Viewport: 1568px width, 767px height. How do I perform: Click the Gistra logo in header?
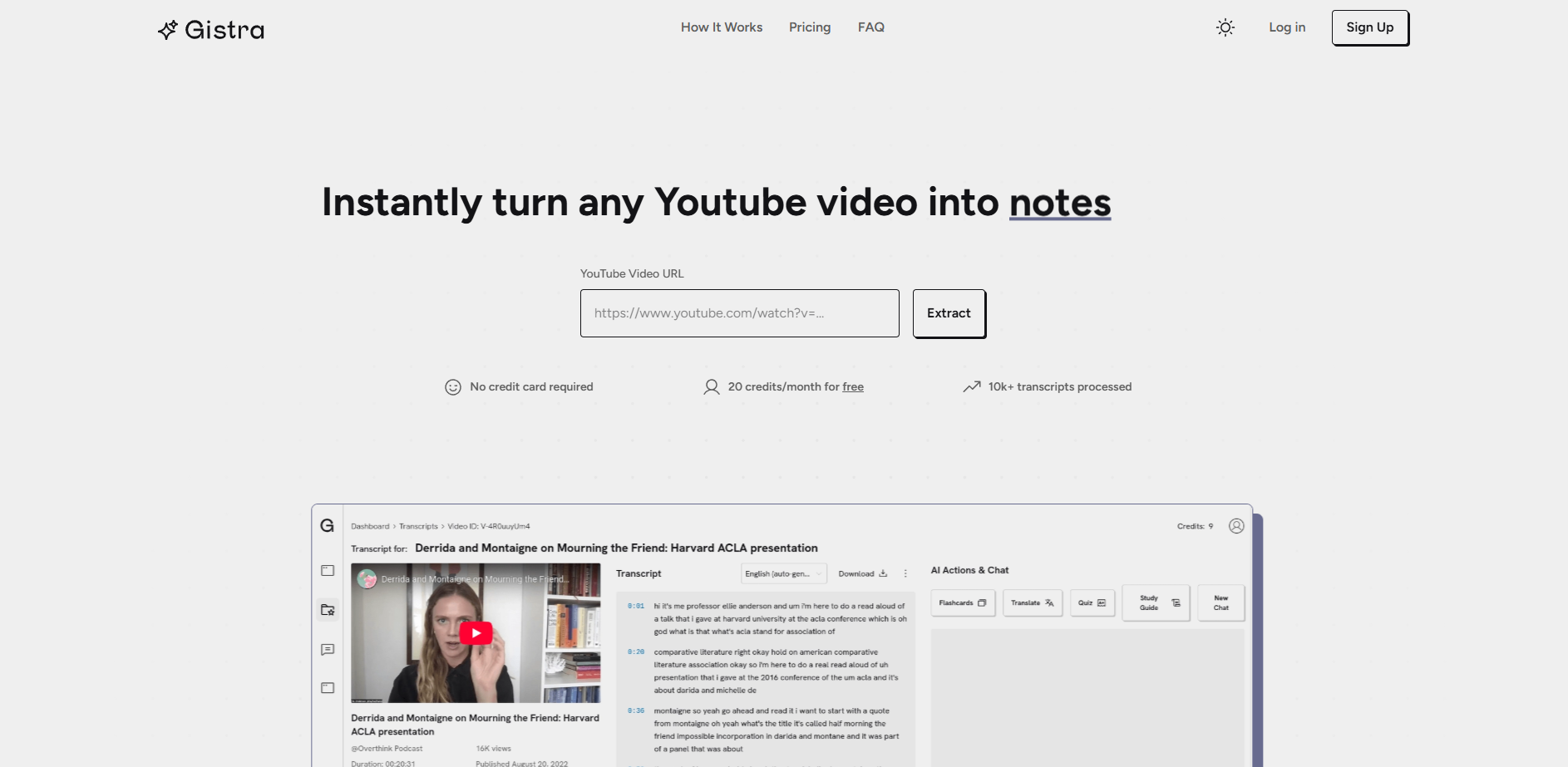211,30
